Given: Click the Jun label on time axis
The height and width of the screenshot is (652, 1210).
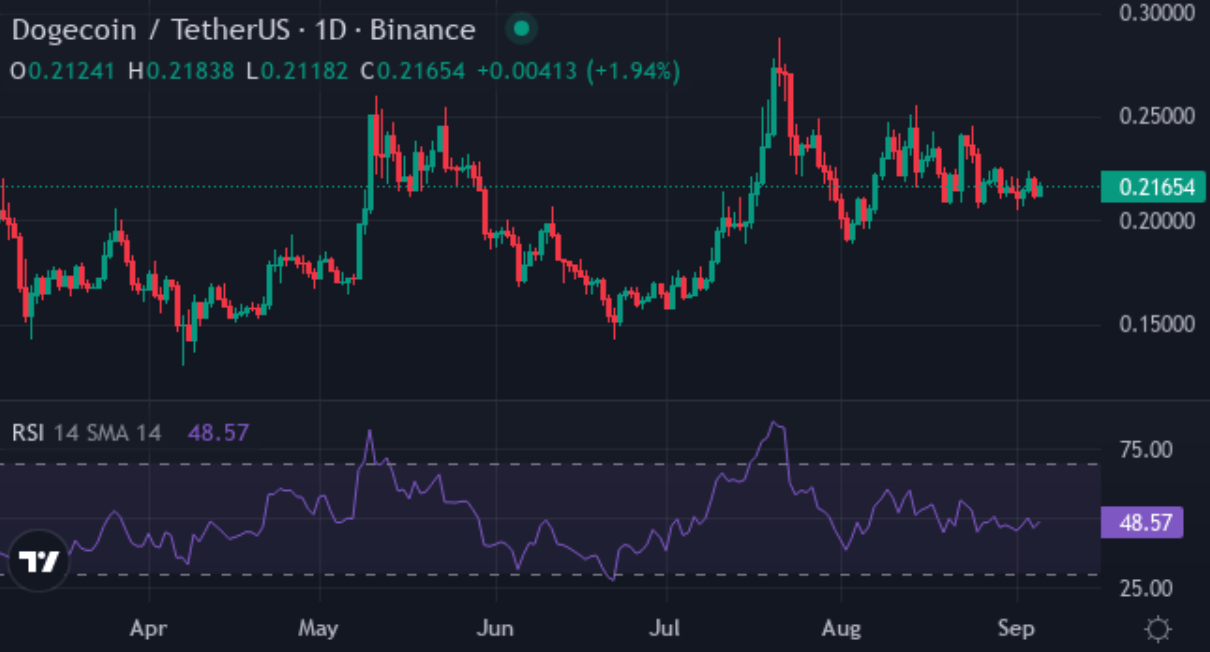Looking at the screenshot, I should click(495, 629).
